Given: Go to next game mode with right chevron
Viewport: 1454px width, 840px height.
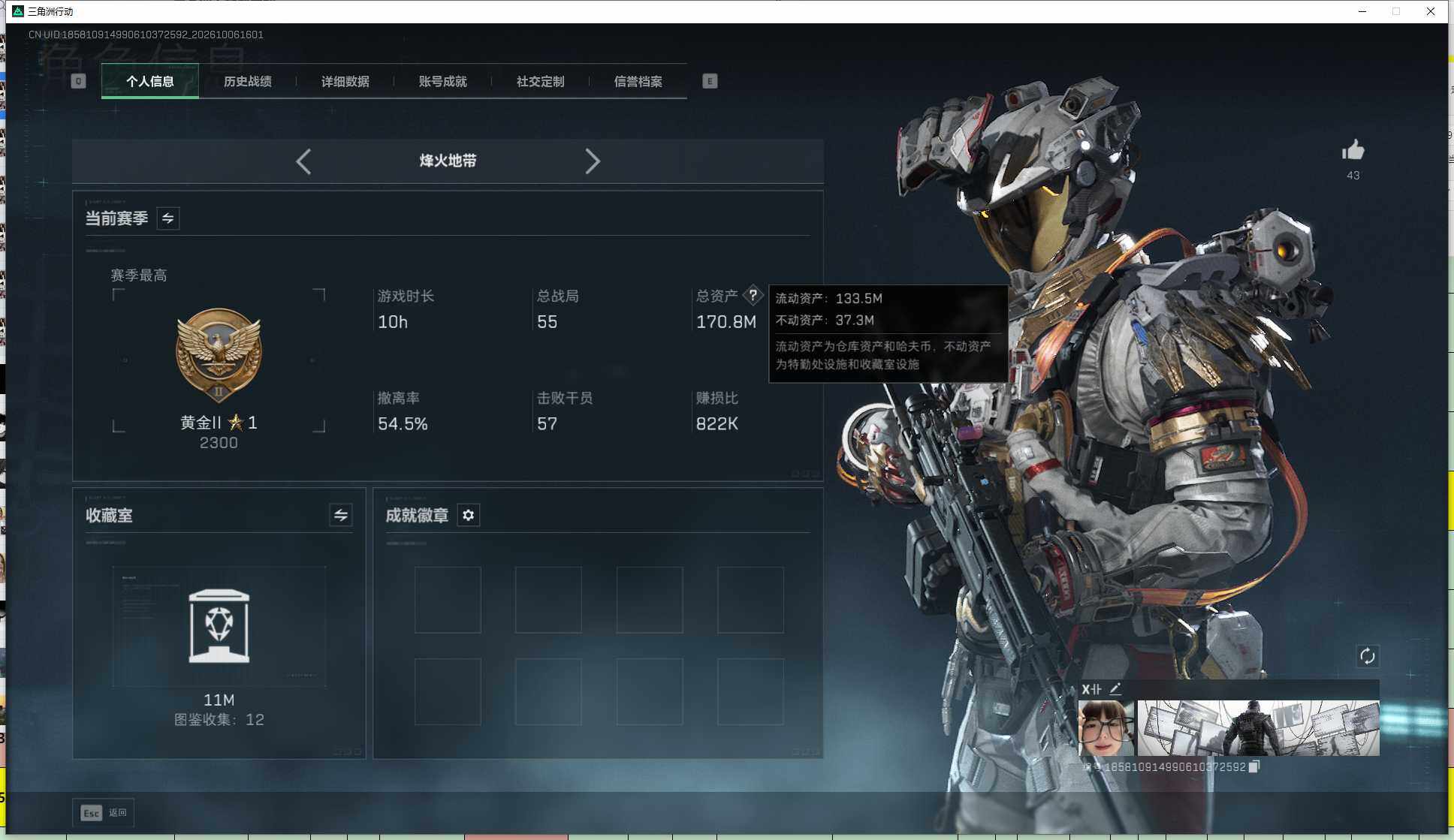Looking at the screenshot, I should tap(593, 161).
